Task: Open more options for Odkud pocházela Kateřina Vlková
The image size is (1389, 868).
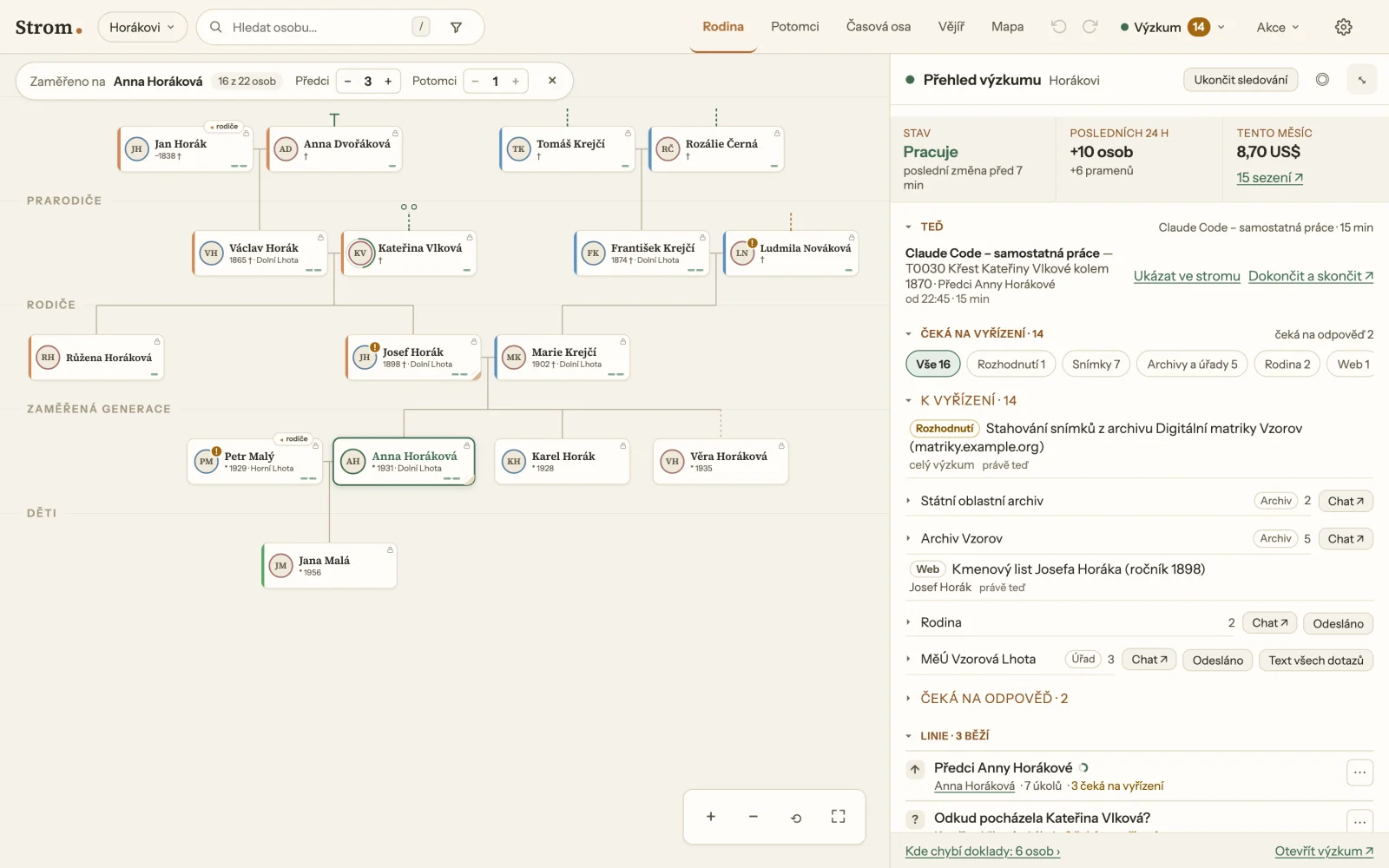Action: point(1359,821)
